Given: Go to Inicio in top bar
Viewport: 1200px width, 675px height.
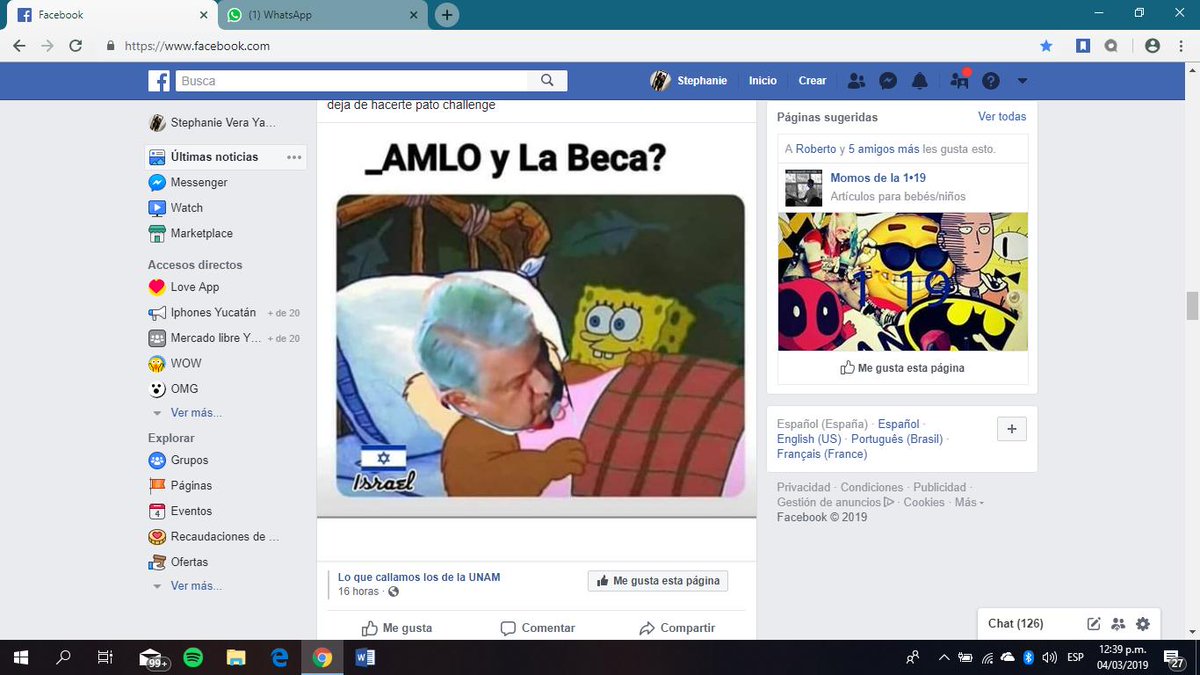Looking at the screenshot, I should point(763,81).
